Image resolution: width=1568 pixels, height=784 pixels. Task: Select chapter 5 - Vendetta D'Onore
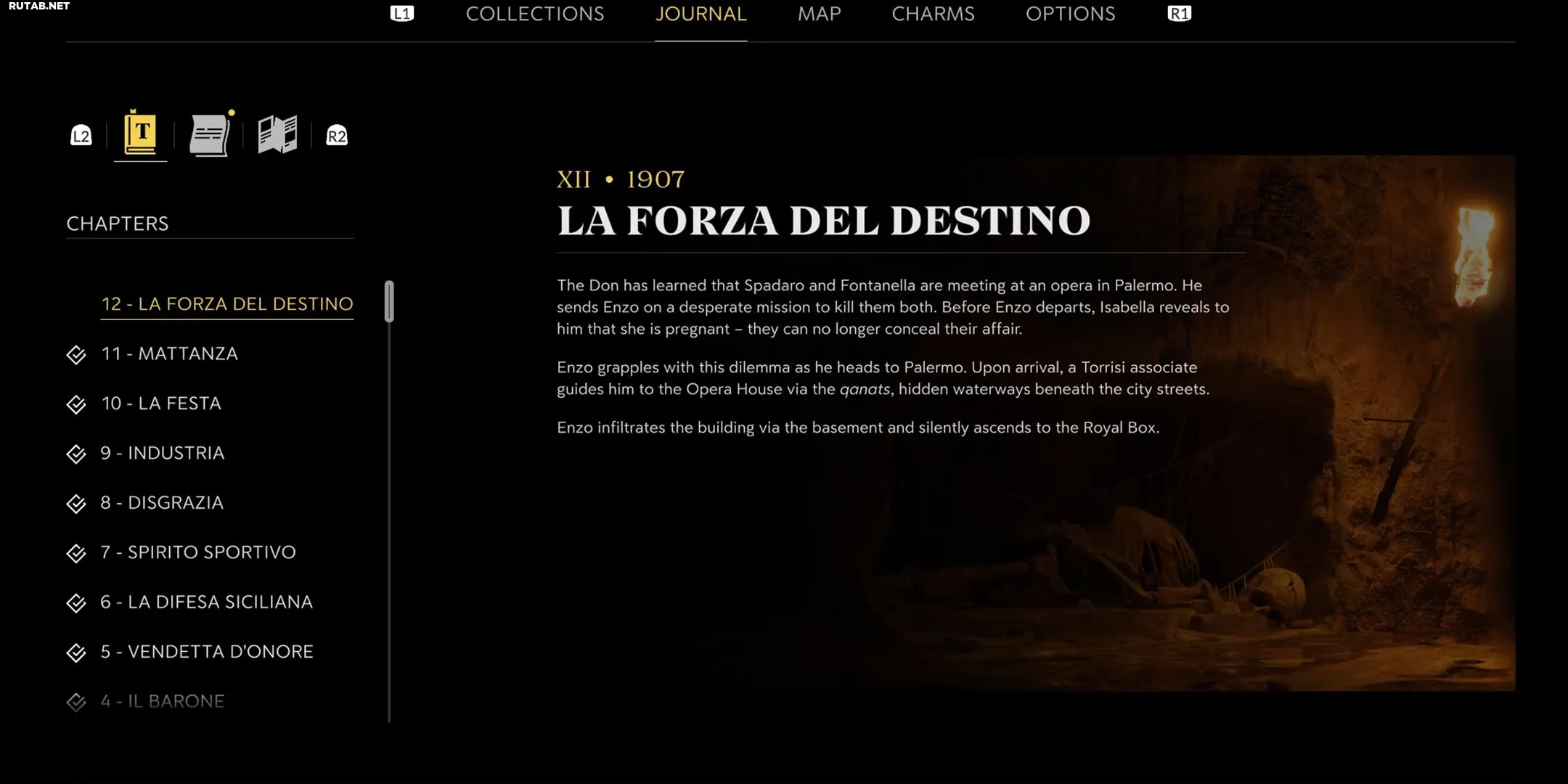(x=207, y=651)
